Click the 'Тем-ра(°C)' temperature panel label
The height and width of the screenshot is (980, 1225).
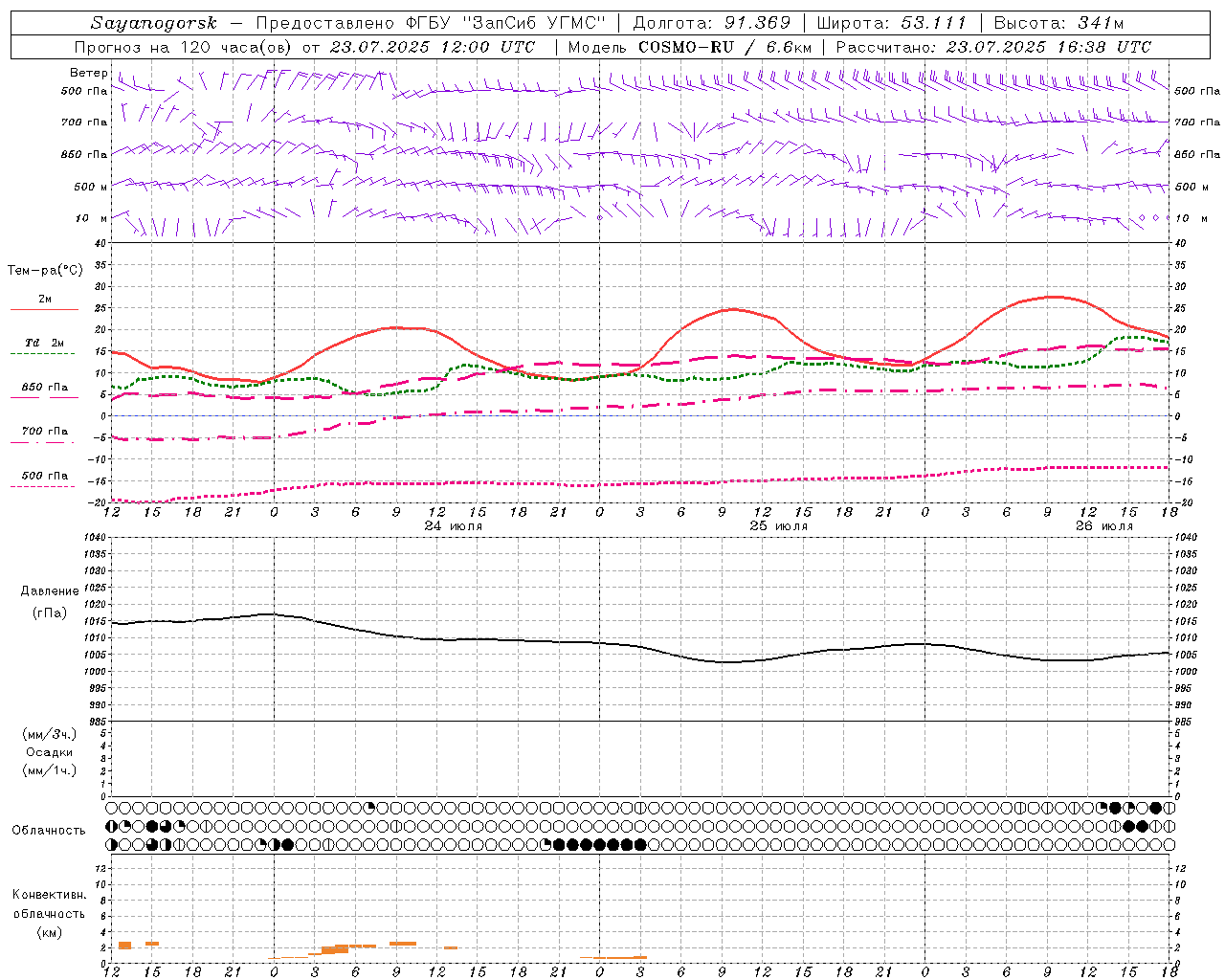45,271
